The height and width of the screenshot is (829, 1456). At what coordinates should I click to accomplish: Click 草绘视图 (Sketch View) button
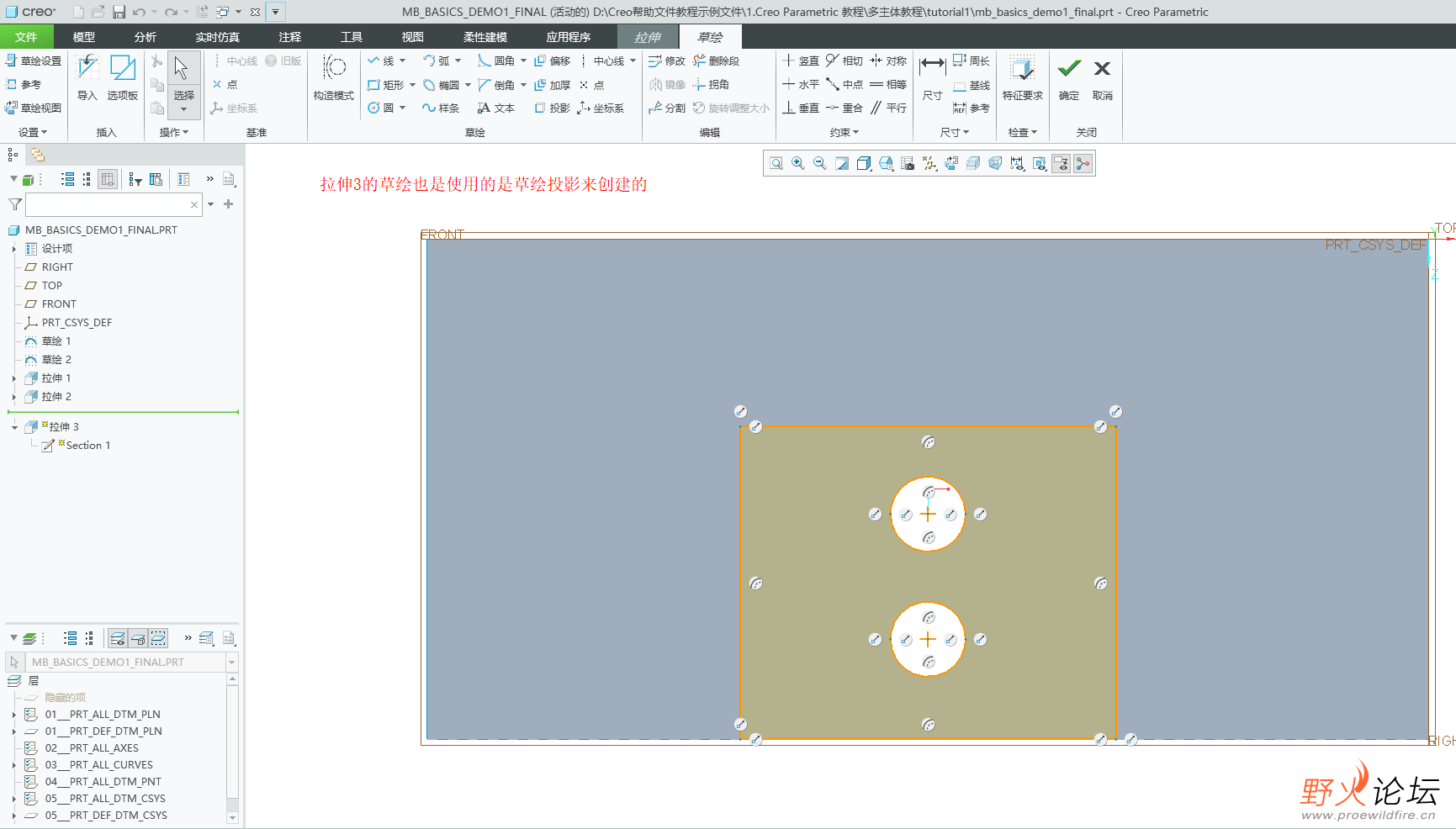pyautogui.click(x=34, y=108)
